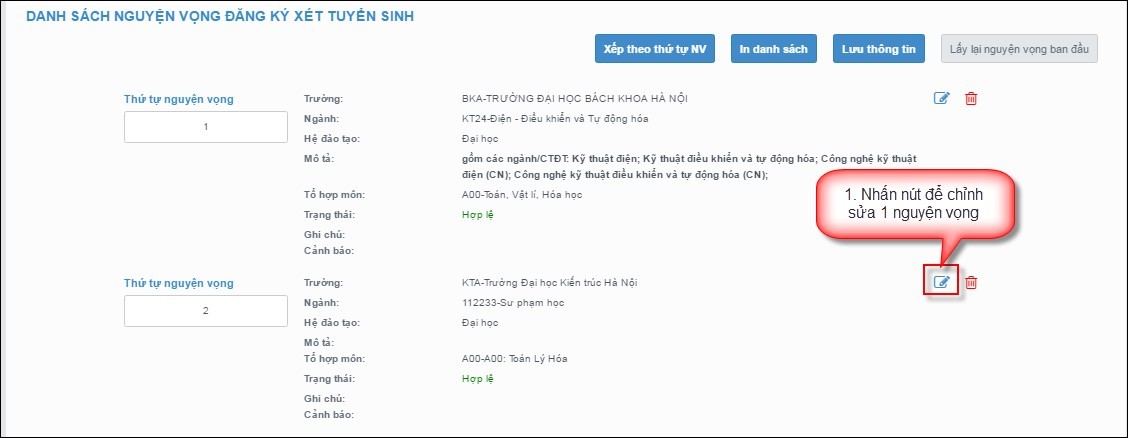This screenshot has height=438, width=1128.
Task: Click the 'In danh sách' button
Action: click(x=774, y=48)
